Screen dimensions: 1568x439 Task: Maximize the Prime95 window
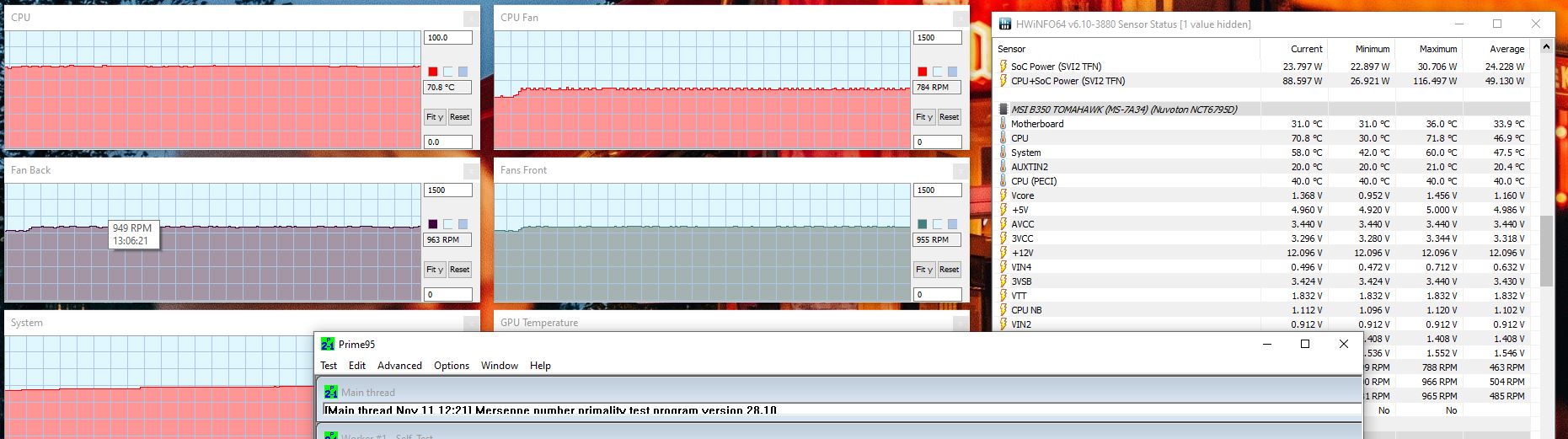coord(1305,344)
